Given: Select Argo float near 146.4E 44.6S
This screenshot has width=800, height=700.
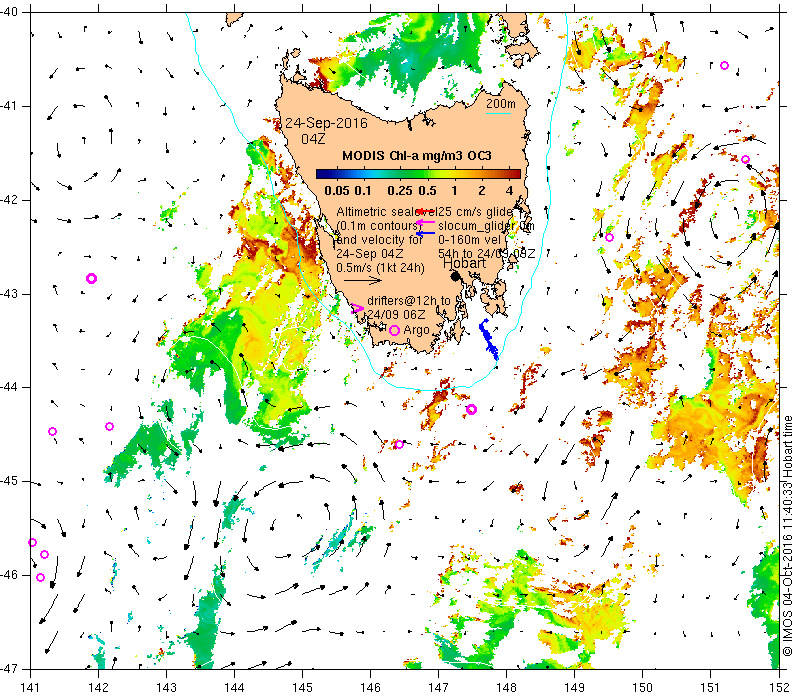Looking at the screenshot, I should coord(399,444).
